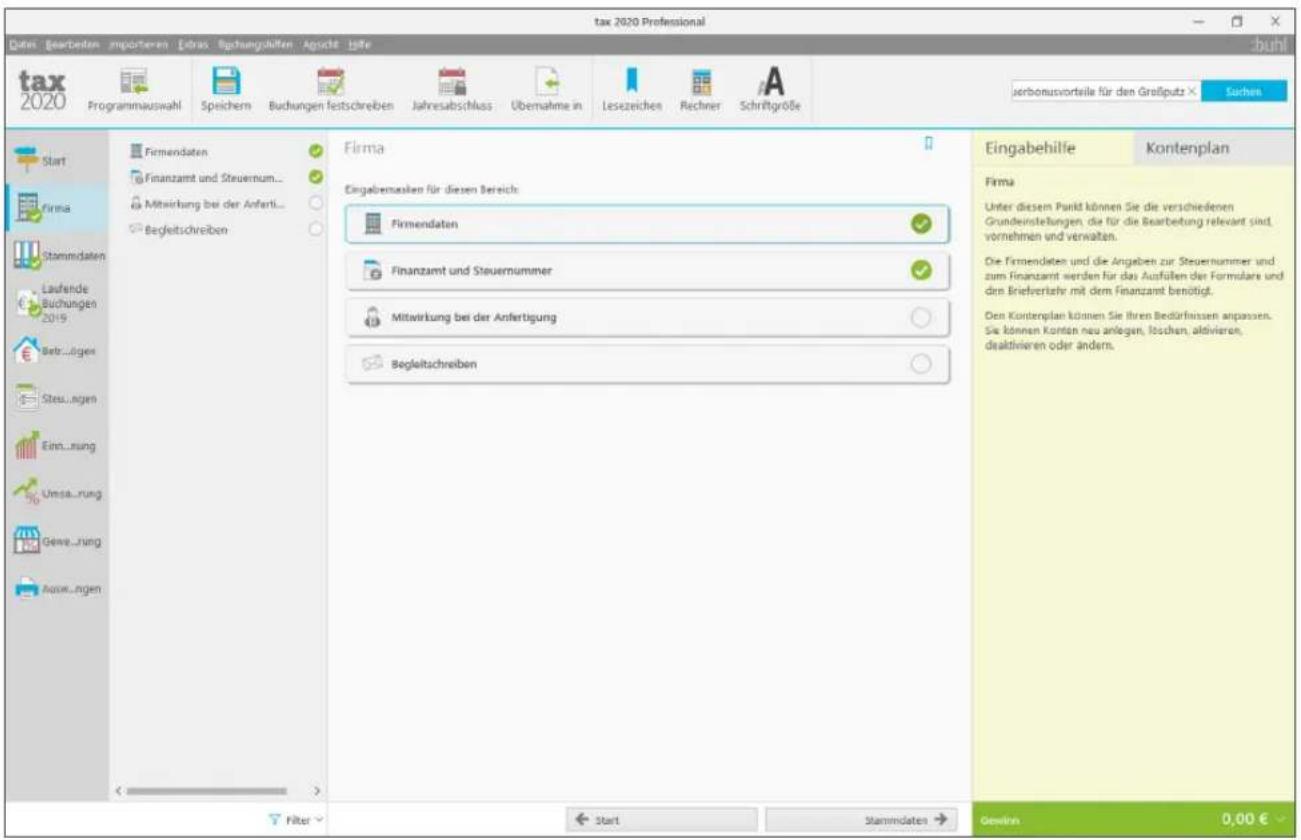Click the green check on the Firmendaten card
Screen dimensions: 1301x840
(x=922, y=226)
